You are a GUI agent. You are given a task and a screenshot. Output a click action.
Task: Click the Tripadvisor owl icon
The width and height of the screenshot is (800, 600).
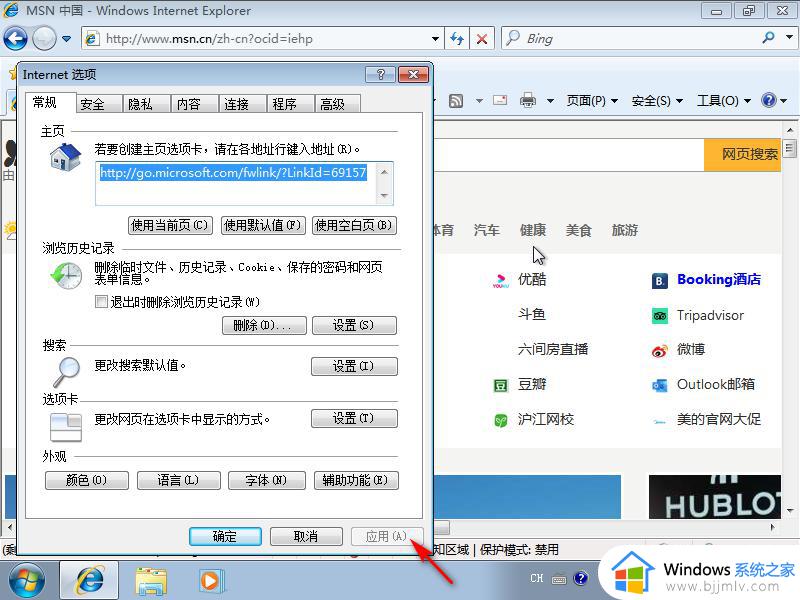pyautogui.click(x=660, y=316)
